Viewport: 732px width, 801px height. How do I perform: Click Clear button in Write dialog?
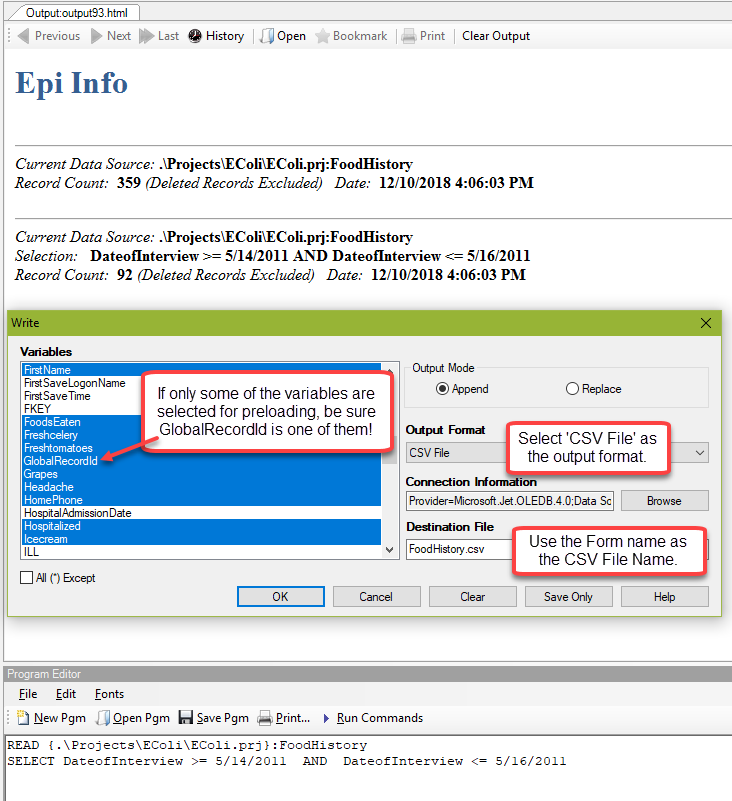(473, 597)
